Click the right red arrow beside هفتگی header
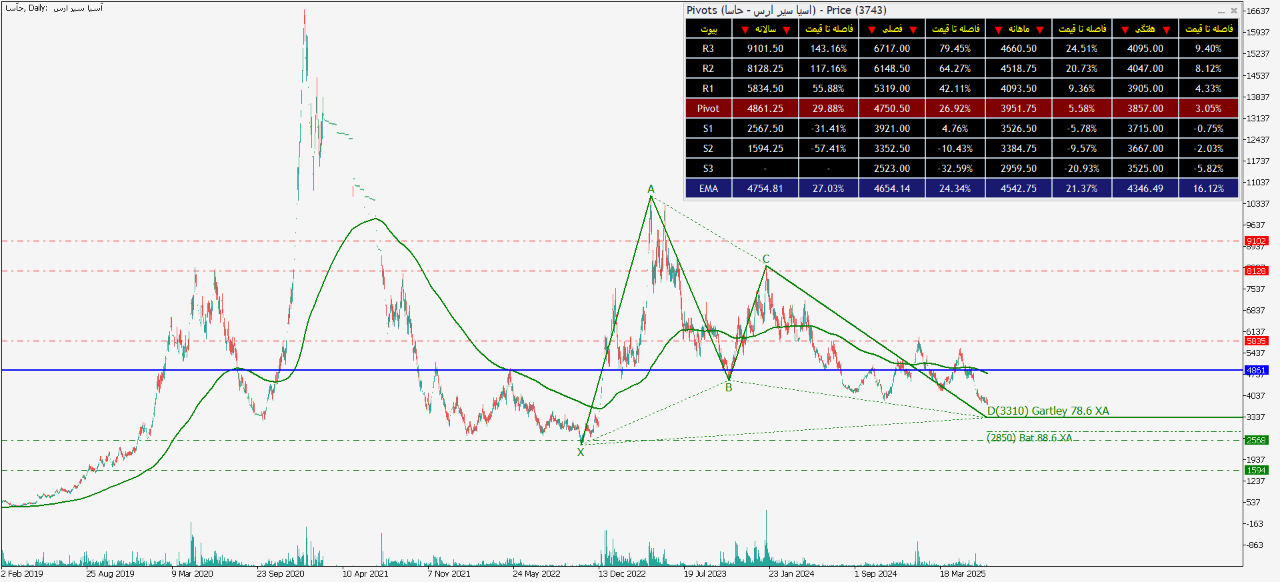 coord(1166,30)
